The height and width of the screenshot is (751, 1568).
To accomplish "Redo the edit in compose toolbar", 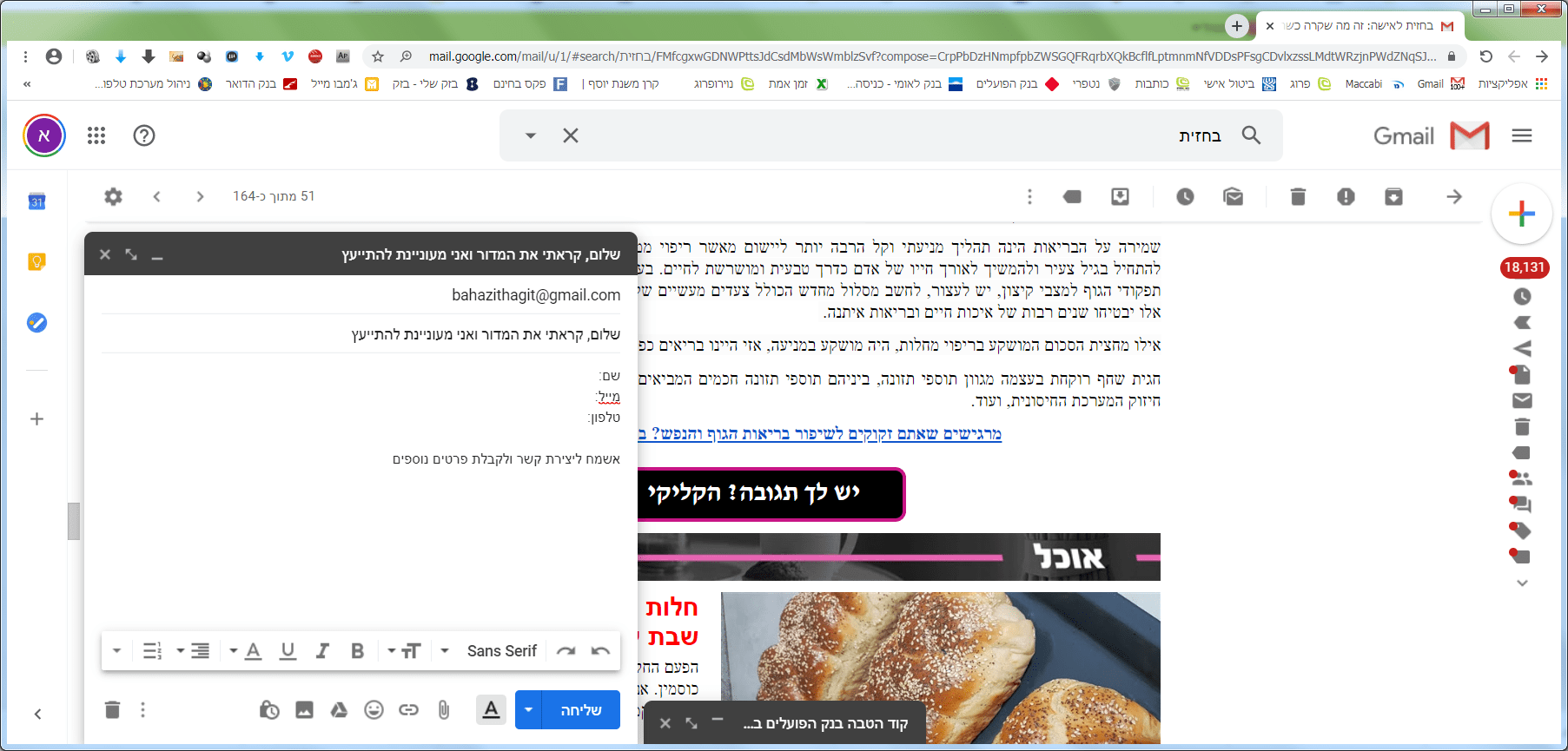I will [x=566, y=651].
